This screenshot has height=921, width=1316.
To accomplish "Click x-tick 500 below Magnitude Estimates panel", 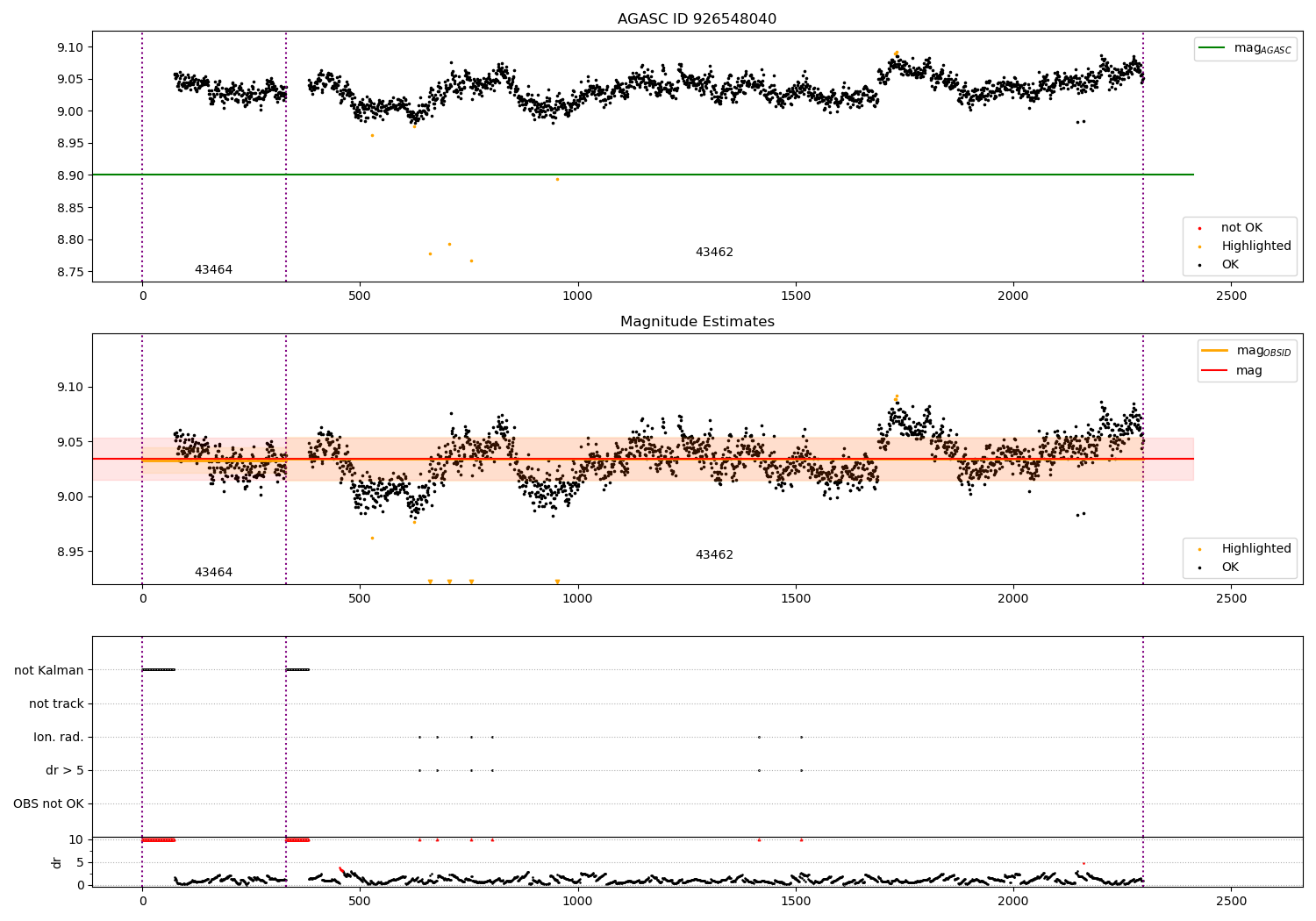I will pyautogui.click(x=360, y=599).
